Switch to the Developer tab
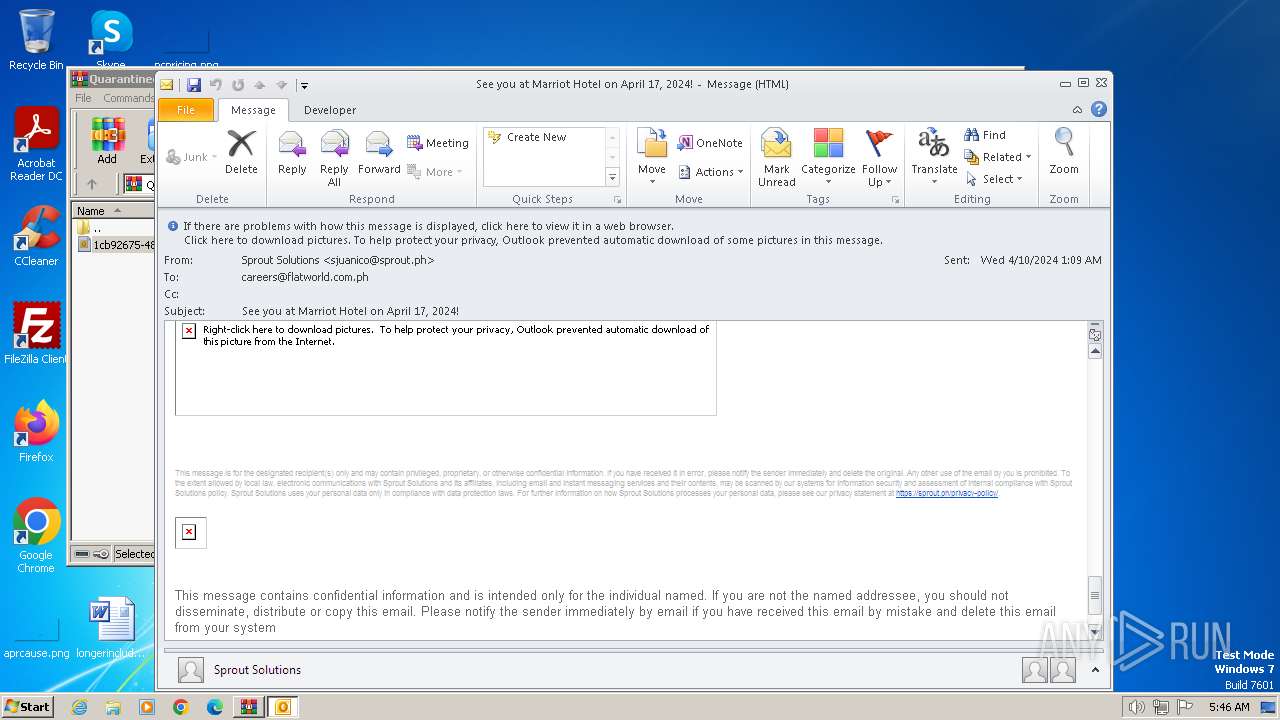The height and width of the screenshot is (720, 1280). (330, 110)
